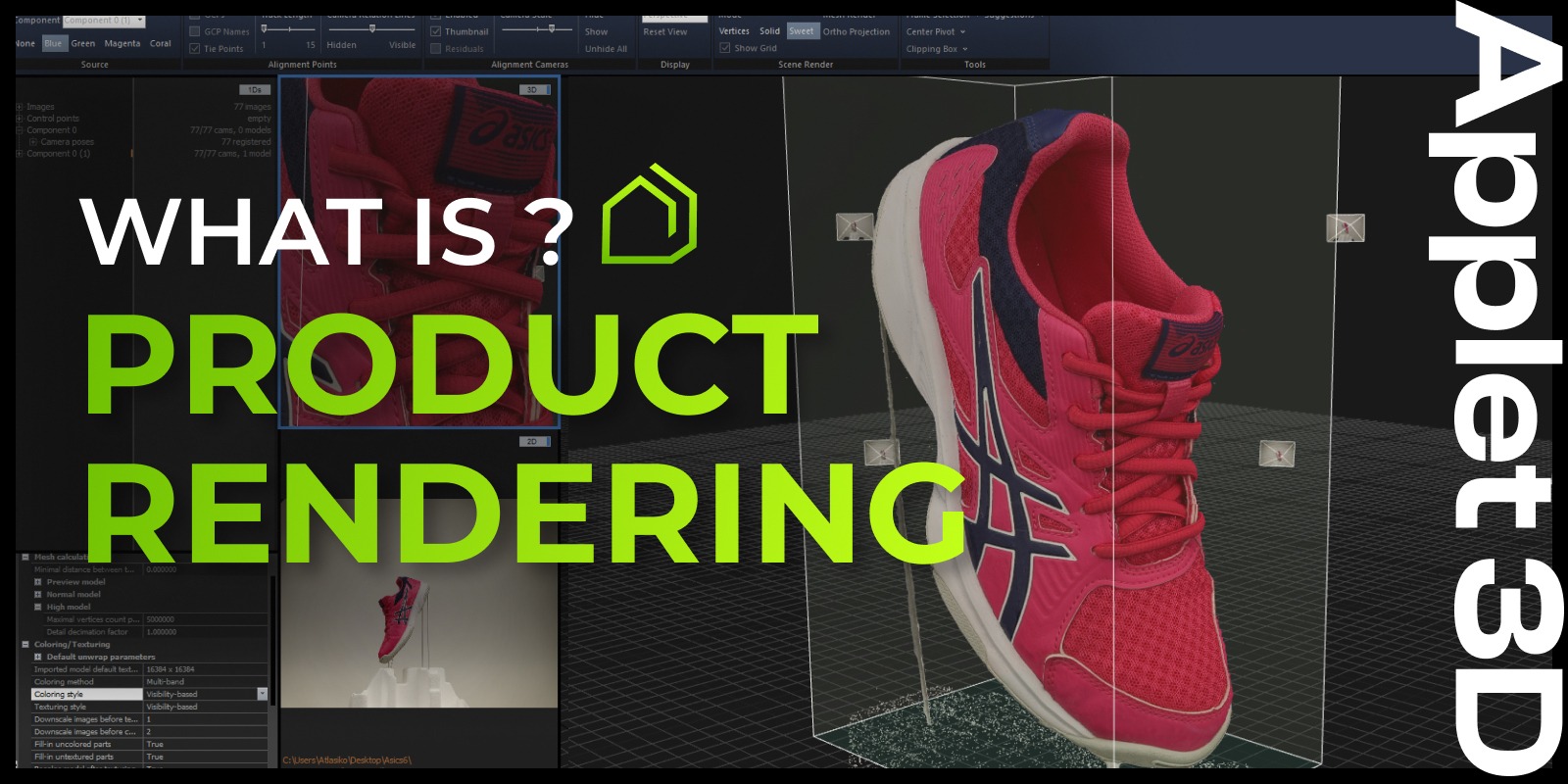Click the Downscale images before te... row

coord(150,719)
